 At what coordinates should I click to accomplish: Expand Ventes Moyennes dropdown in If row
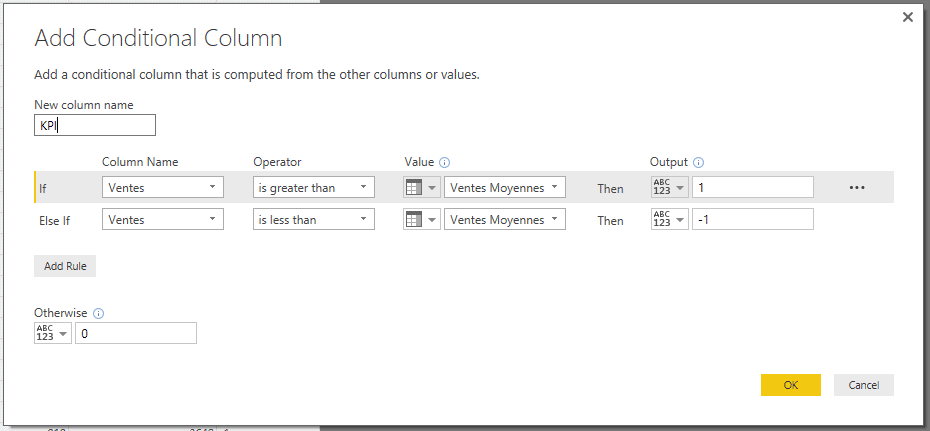click(505, 187)
